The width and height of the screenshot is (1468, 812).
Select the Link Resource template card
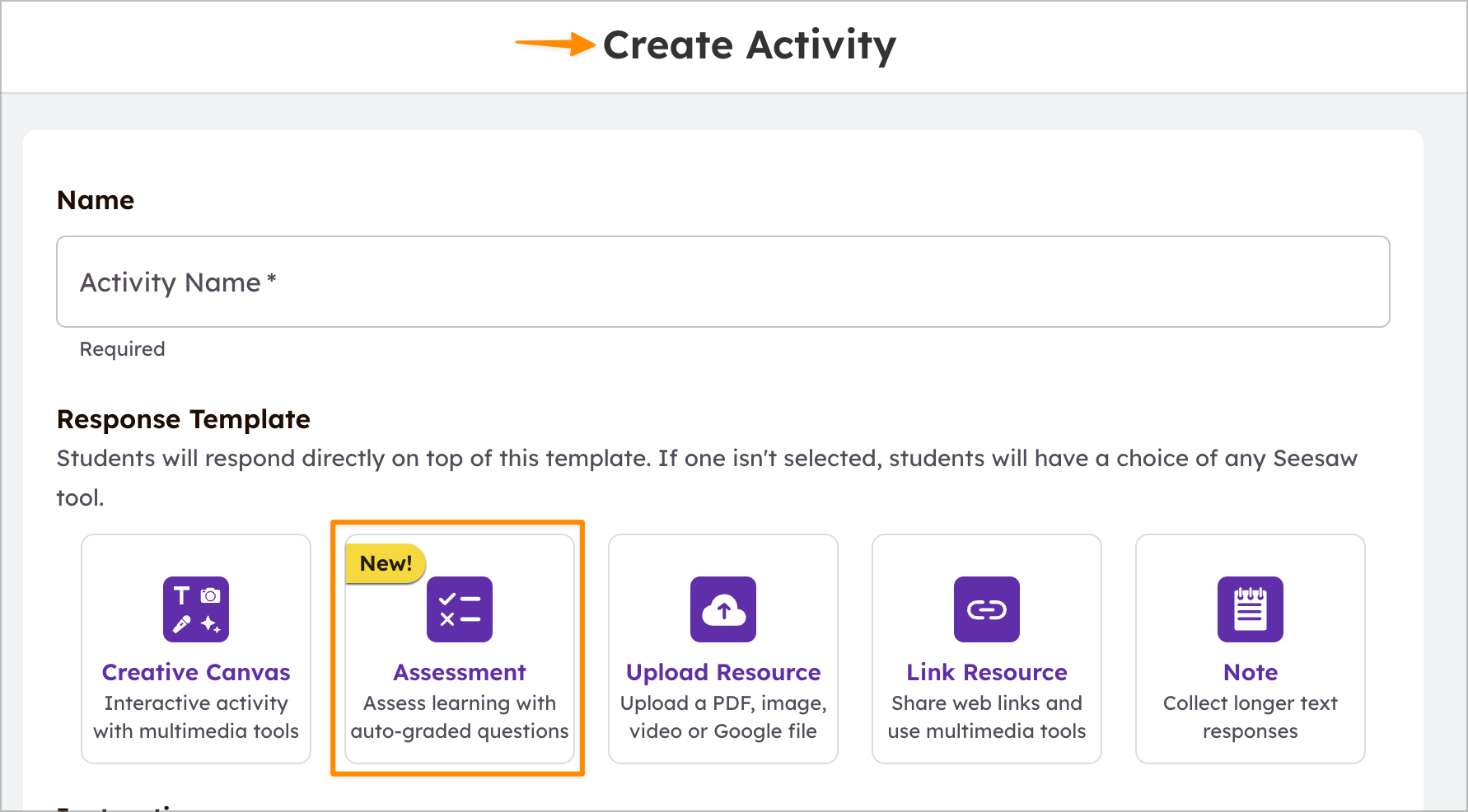[x=986, y=648]
